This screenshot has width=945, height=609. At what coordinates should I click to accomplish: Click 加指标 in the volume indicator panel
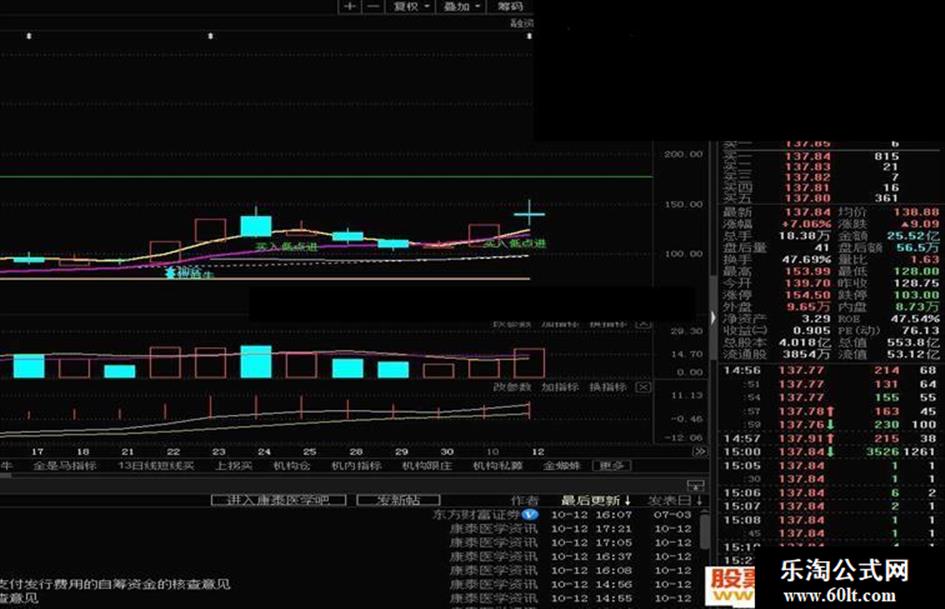click(559, 324)
